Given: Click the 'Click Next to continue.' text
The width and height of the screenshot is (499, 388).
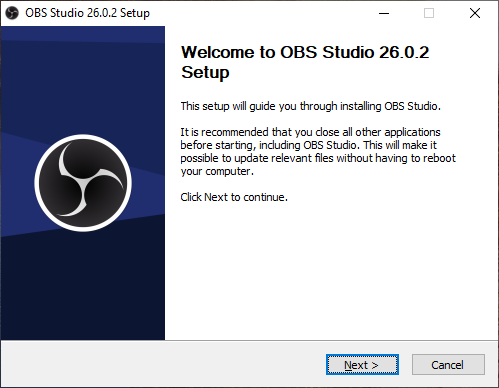Looking at the screenshot, I should click(234, 197).
